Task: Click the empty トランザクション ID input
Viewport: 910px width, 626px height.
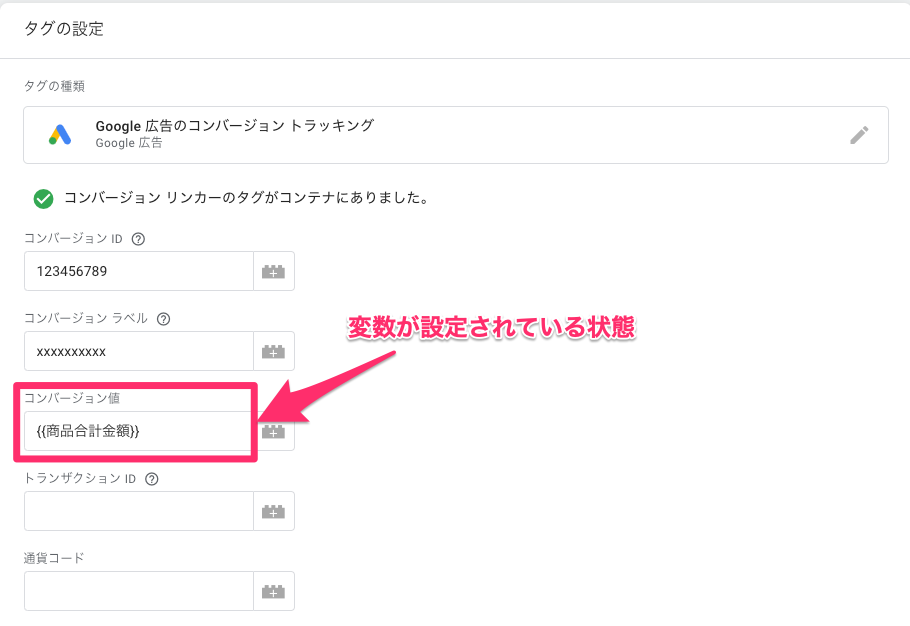Action: (138, 510)
